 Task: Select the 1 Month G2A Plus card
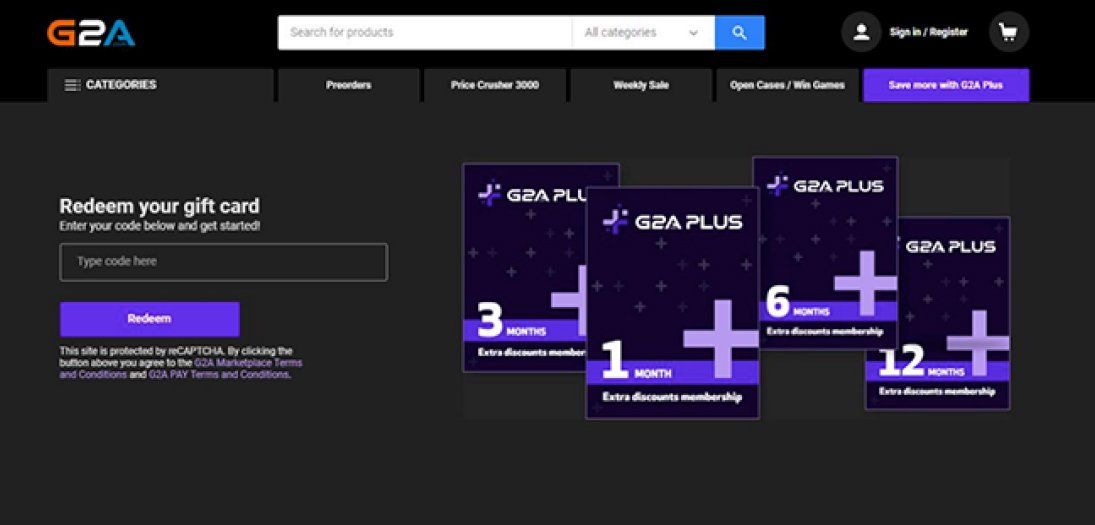coord(673,303)
